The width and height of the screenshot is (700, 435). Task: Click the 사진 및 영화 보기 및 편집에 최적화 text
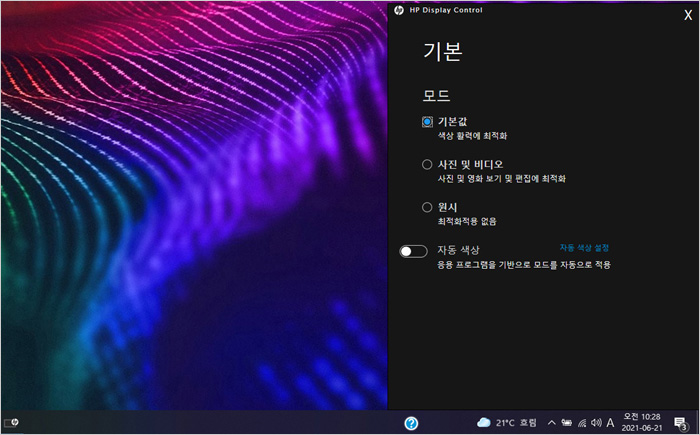(x=501, y=179)
